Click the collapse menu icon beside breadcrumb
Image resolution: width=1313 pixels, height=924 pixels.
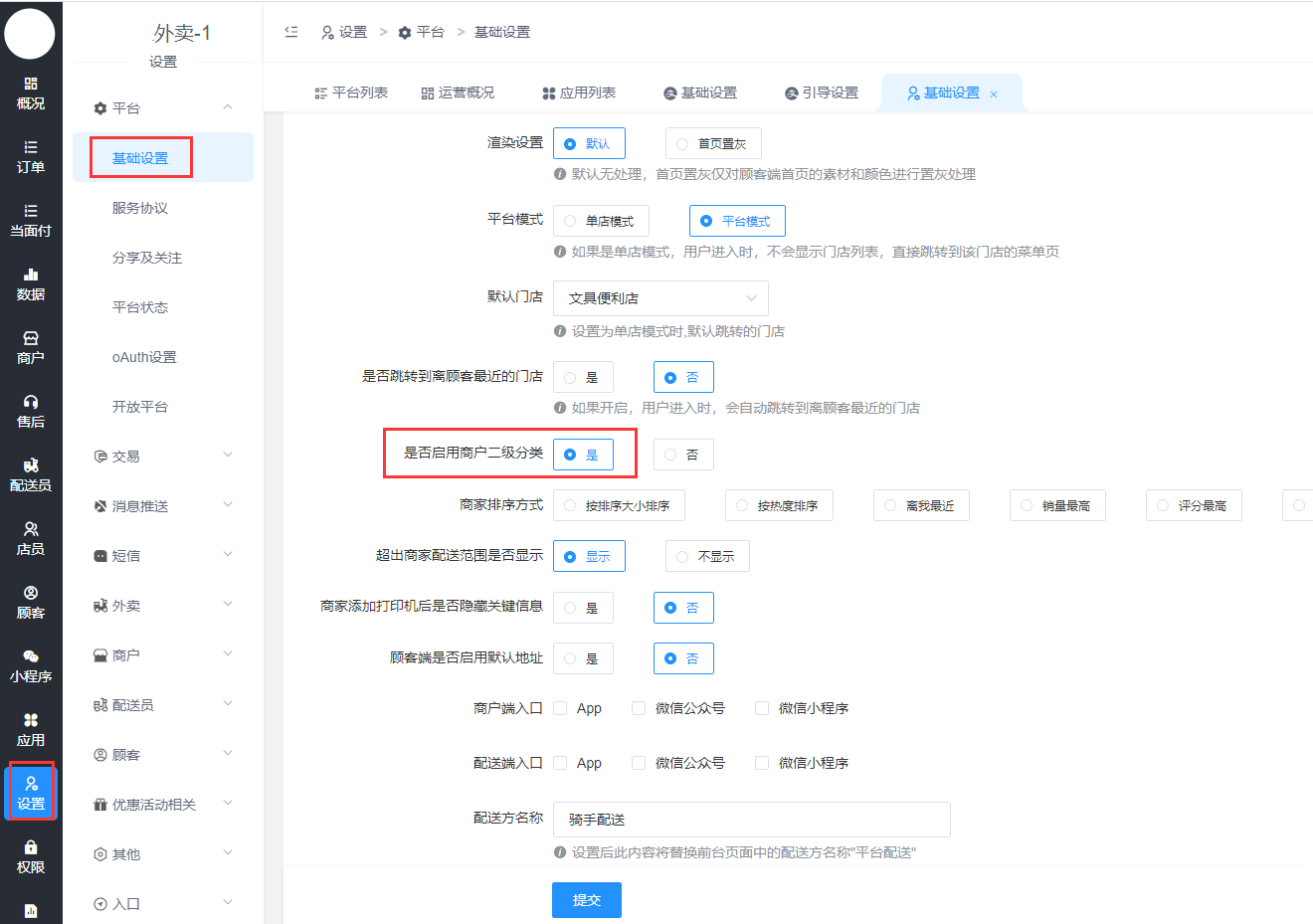291,32
